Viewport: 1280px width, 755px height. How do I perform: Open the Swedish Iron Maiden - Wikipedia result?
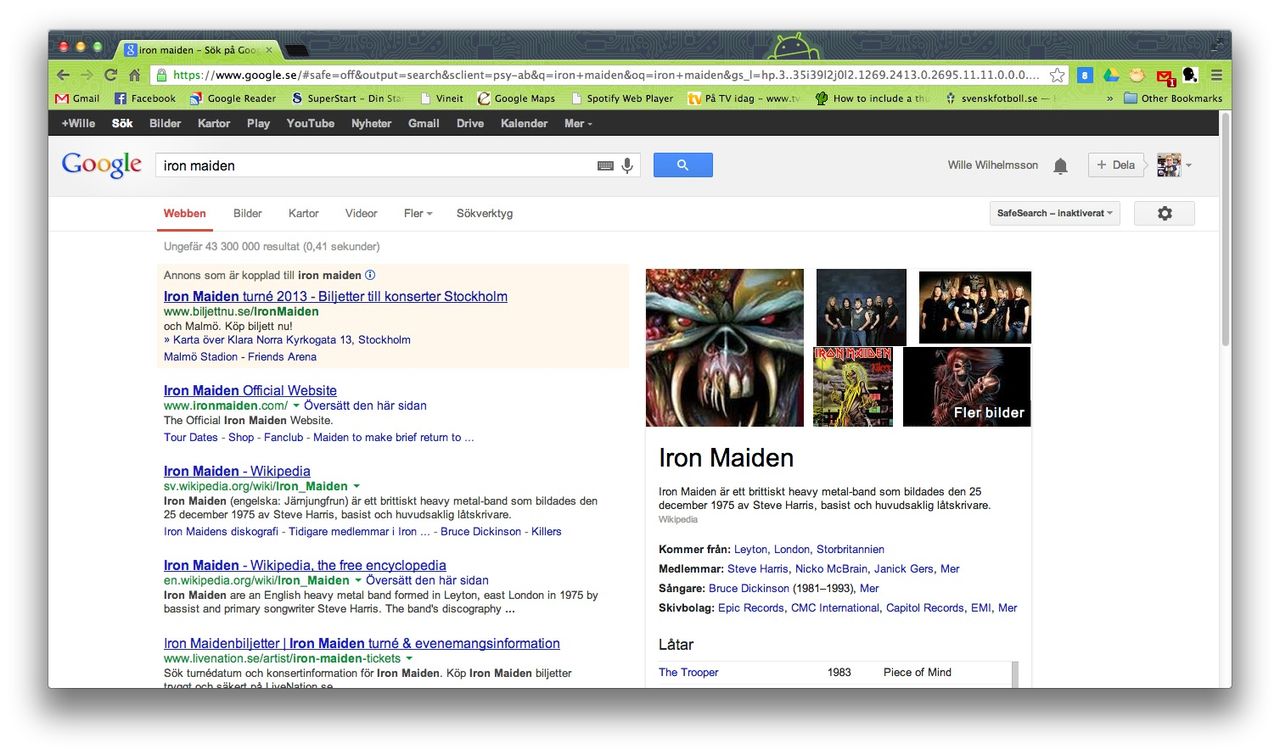coord(237,471)
